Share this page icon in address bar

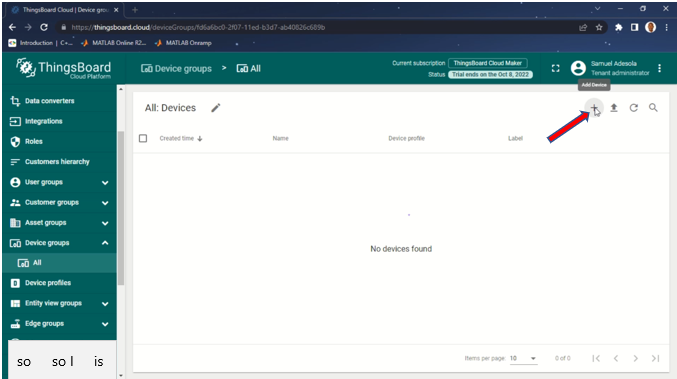pos(583,27)
